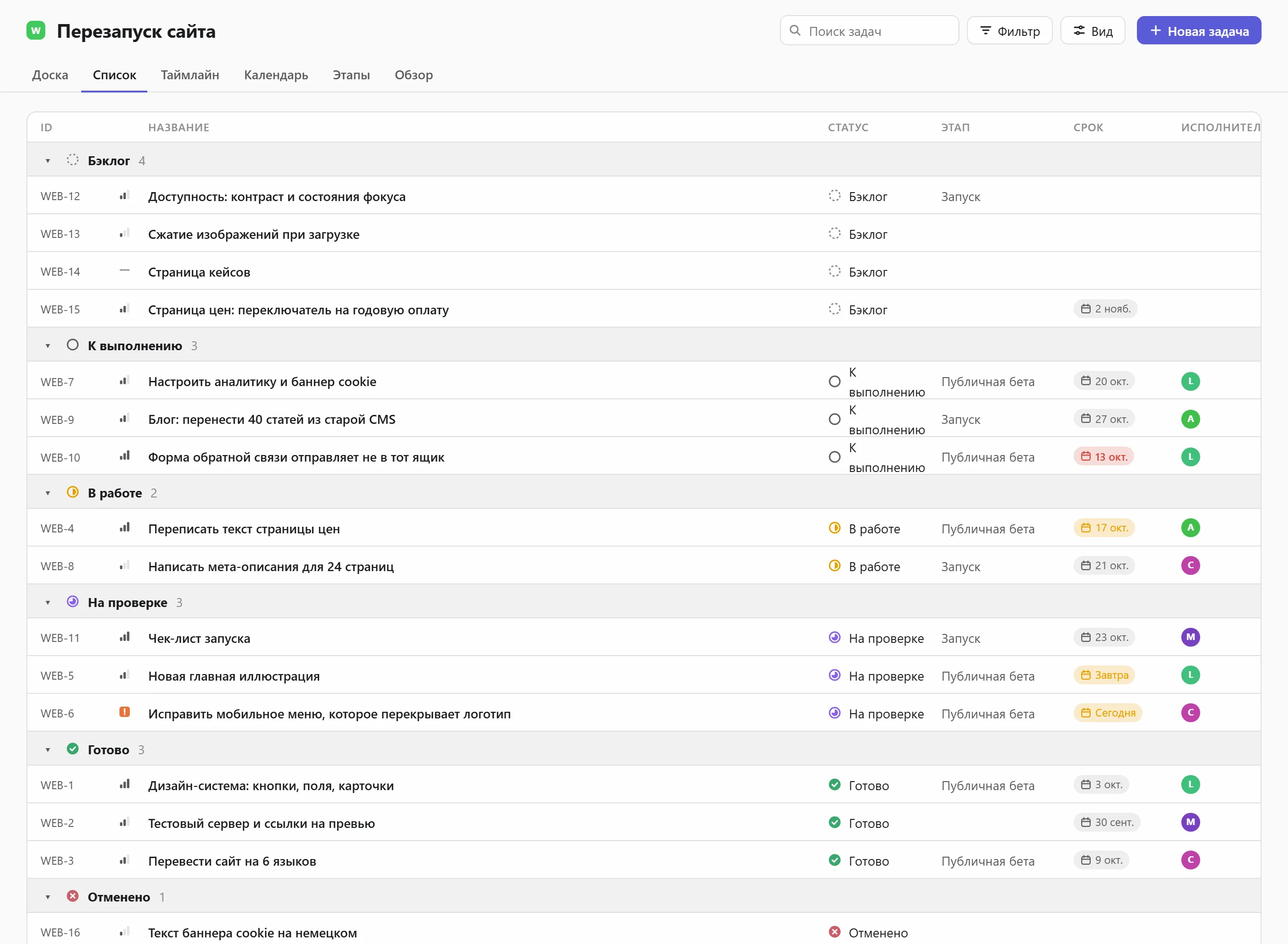Click the Публичная бета stage on WEB-3 row

click(x=988, y=861)
